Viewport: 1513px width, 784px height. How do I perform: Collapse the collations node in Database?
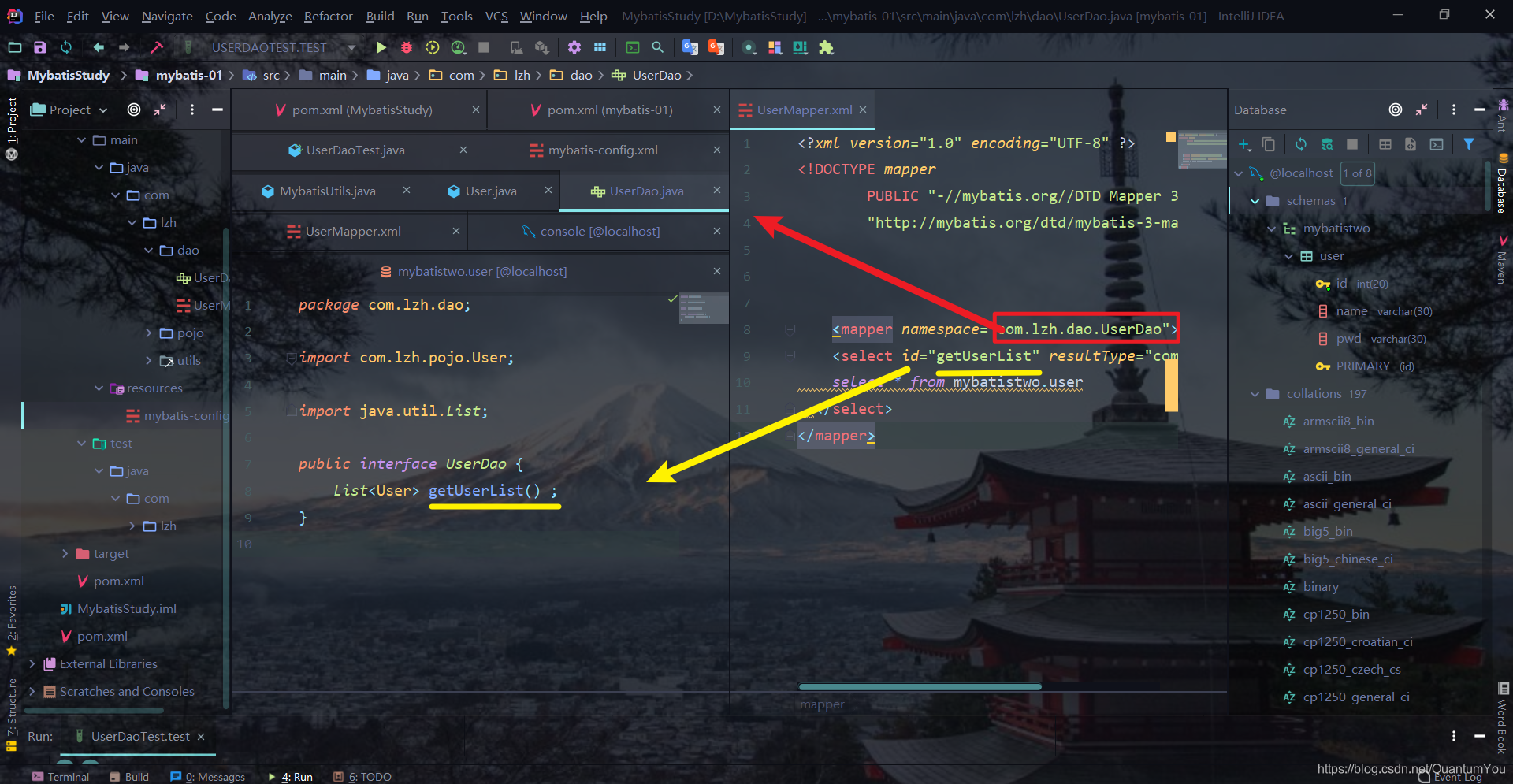coord(1255,394)
